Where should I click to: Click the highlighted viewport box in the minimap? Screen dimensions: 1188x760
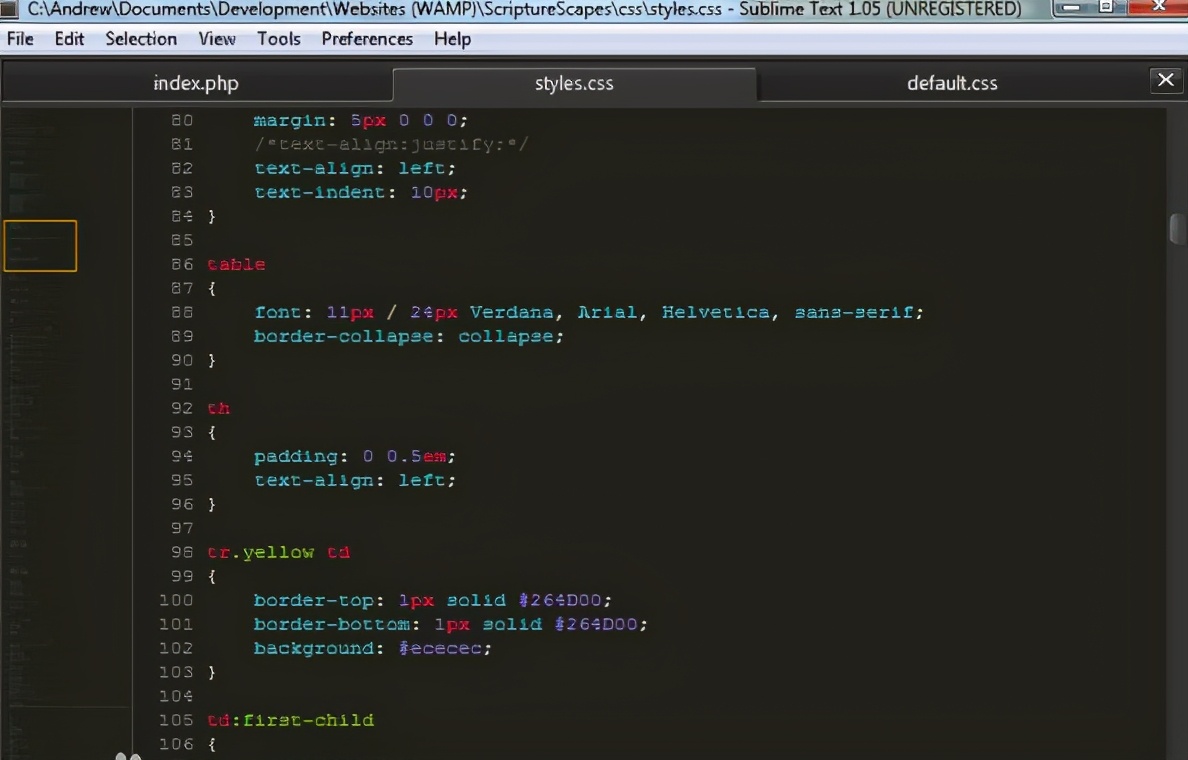(x=40, y=246)
